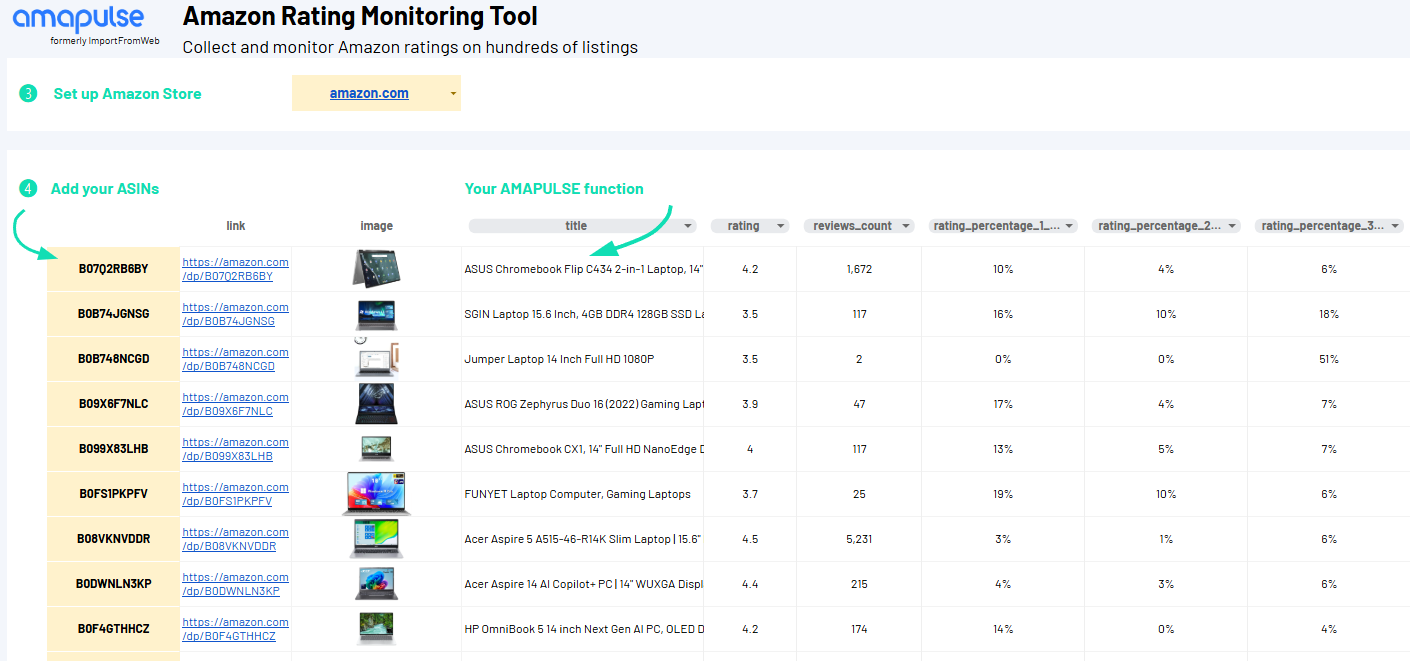Click the ASUS Chromebook Flip C434 product image

pos(376,269)
